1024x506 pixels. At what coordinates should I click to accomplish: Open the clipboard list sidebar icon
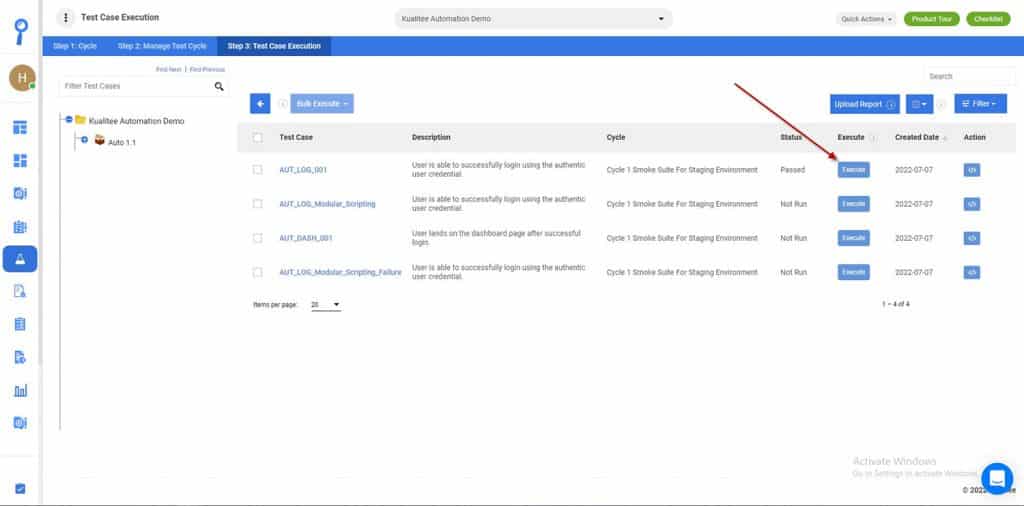point(20,324)
